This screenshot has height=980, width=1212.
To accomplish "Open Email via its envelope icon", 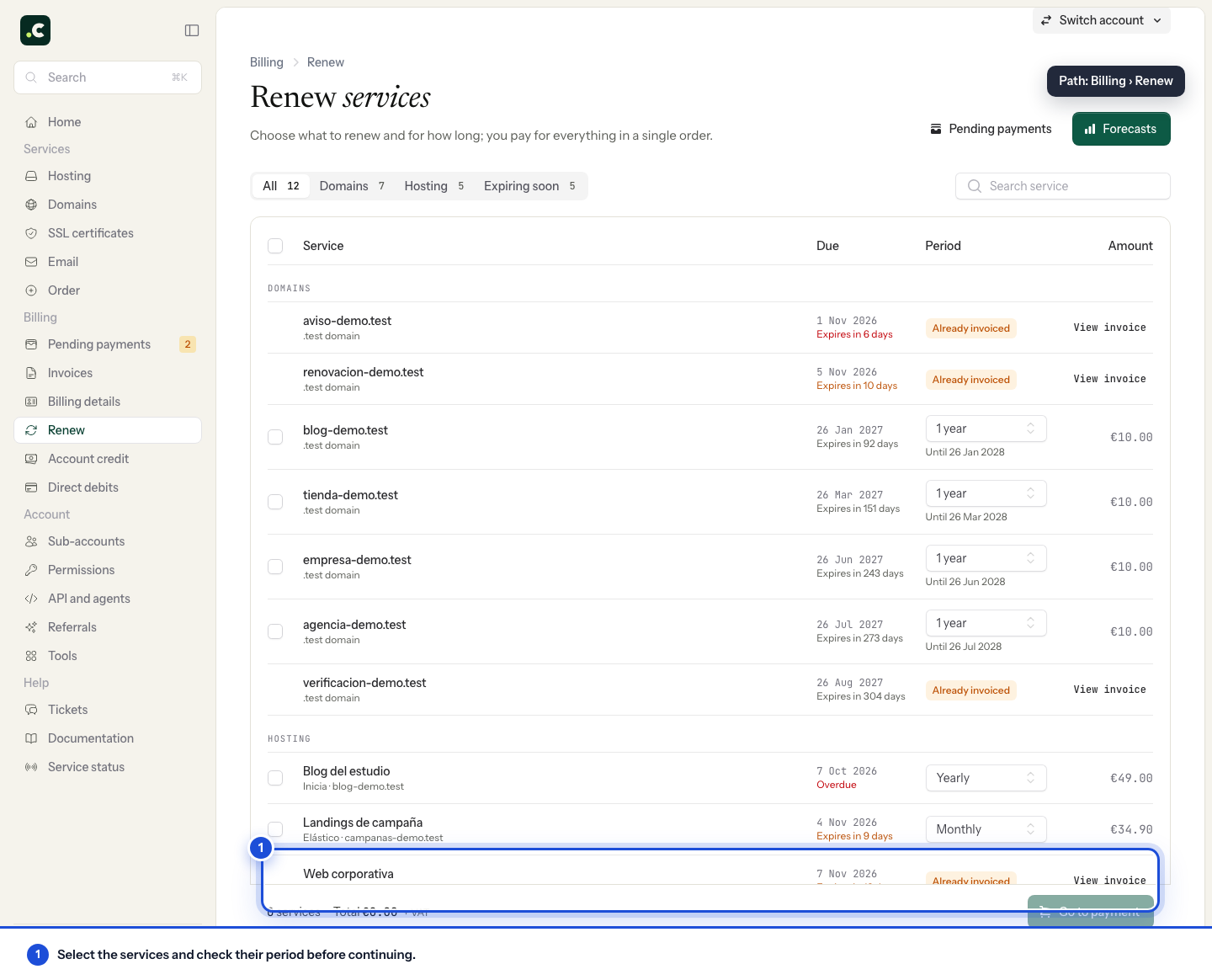I will (31, 262).
